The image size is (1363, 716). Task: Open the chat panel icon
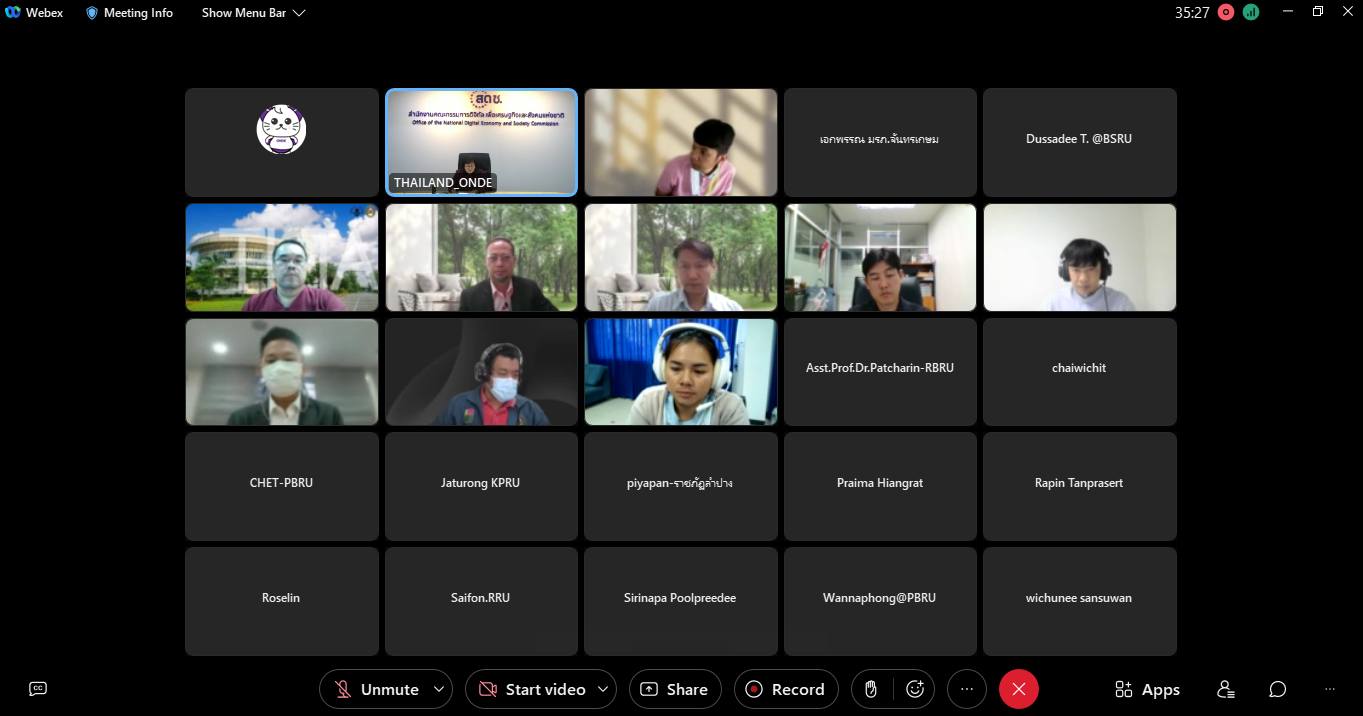1277,689
